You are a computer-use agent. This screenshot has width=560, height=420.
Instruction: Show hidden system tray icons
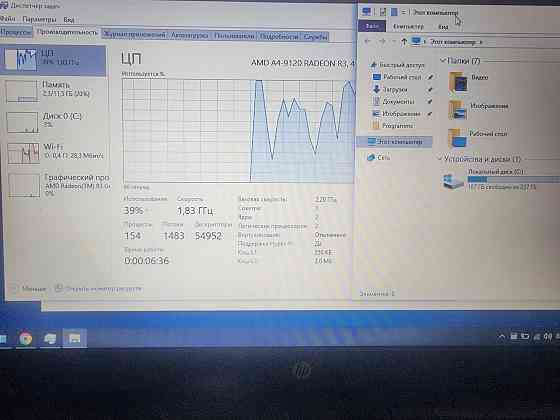(x=502, y=336)
